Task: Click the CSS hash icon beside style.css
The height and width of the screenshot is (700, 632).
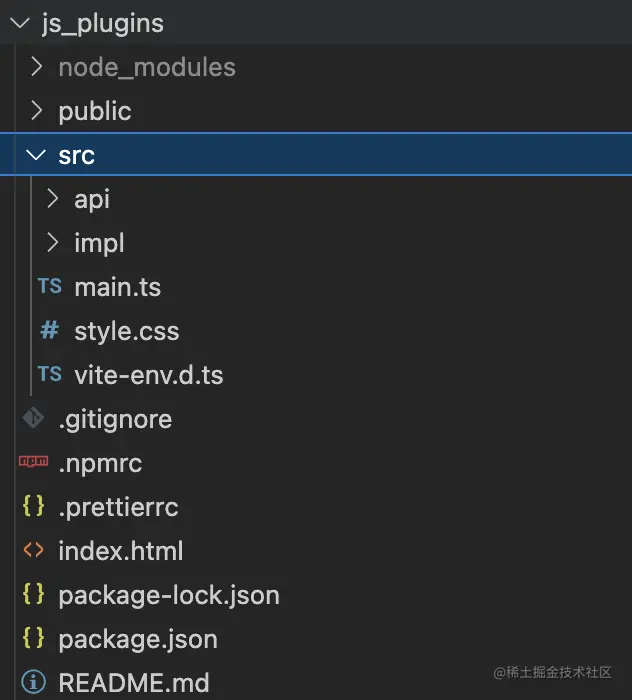Action: coord(49,331)
